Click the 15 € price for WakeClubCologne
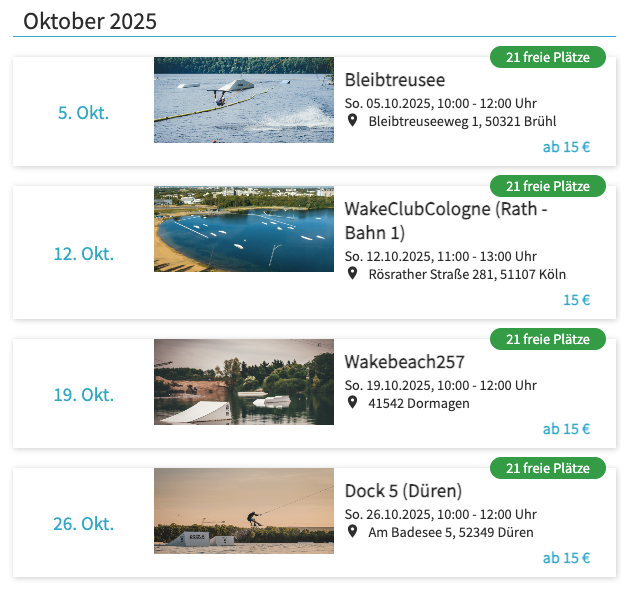The width and height of the screenshot is (632, 593). tap(576, 300)
